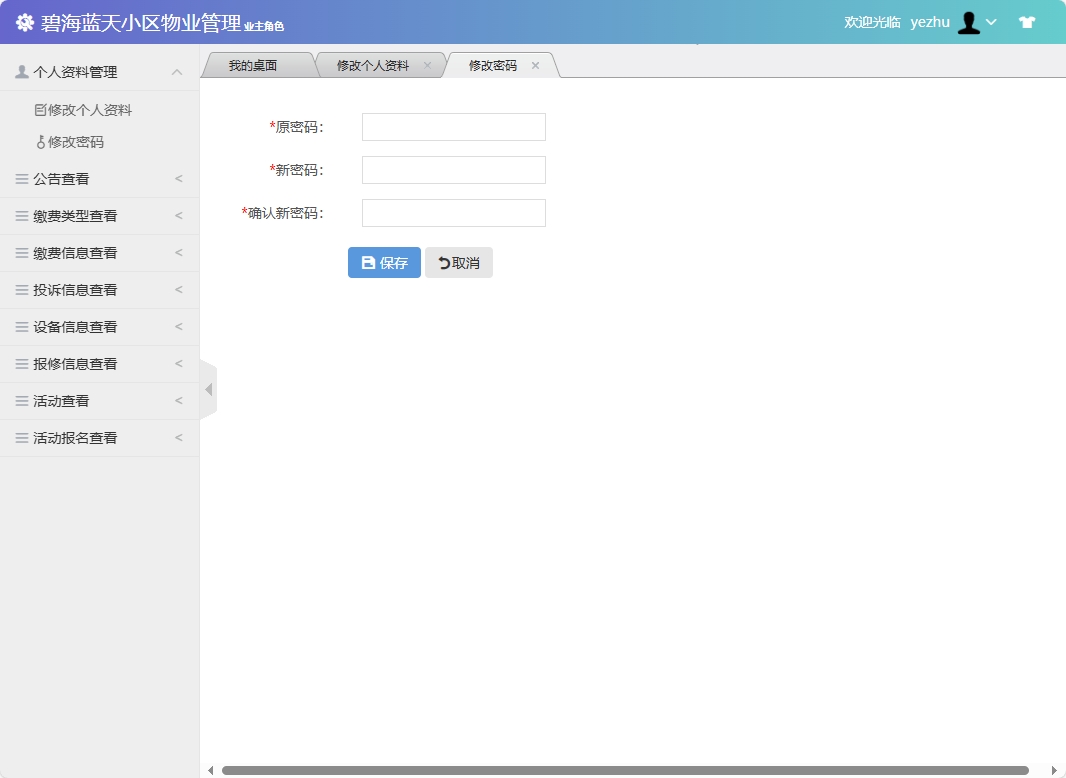The image size is (1066, 778).
Task: Switch to the 我的桌面 tab
Action: pyautogui.click(x=256, y=64)
